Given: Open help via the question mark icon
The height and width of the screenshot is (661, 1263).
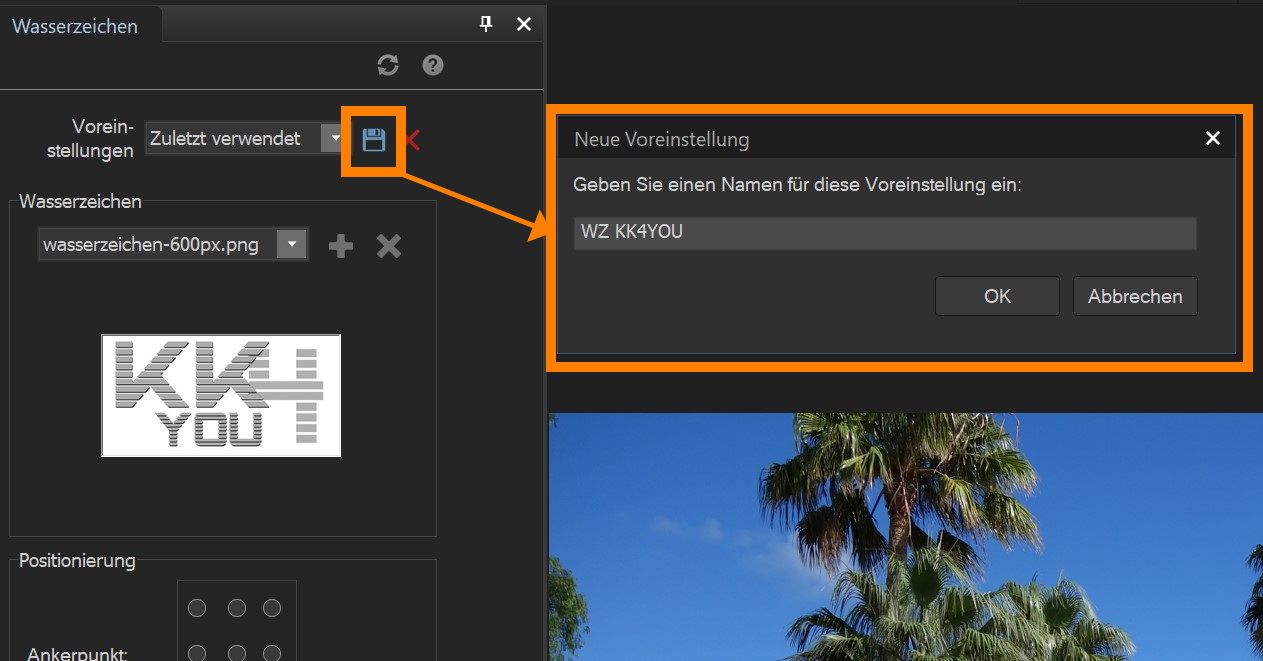Looking at the screenshot, I should pos(432,65).
